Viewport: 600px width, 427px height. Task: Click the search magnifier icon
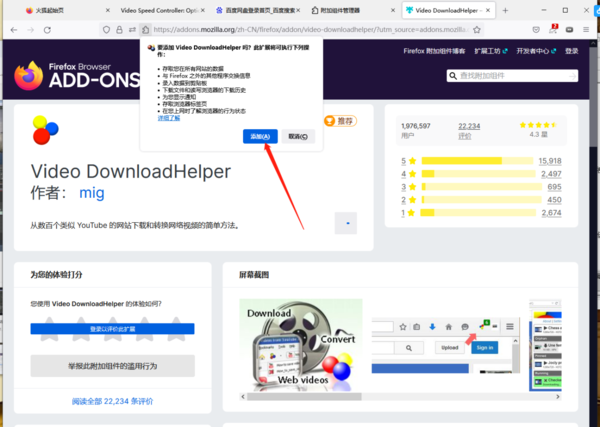(453, 76)
